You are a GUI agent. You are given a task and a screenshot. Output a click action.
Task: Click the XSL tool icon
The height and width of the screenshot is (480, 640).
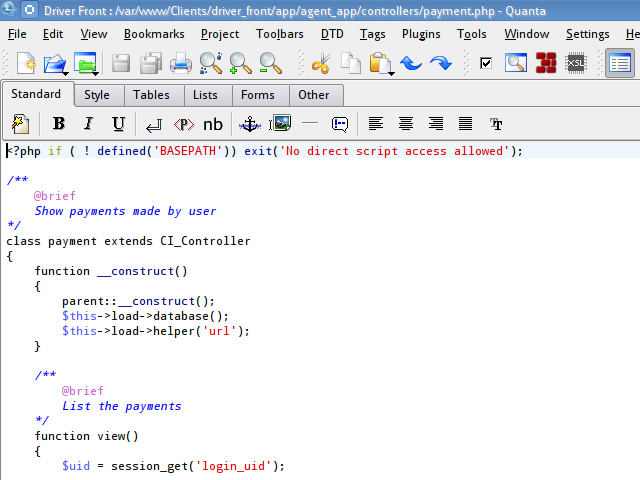[576, 63]
